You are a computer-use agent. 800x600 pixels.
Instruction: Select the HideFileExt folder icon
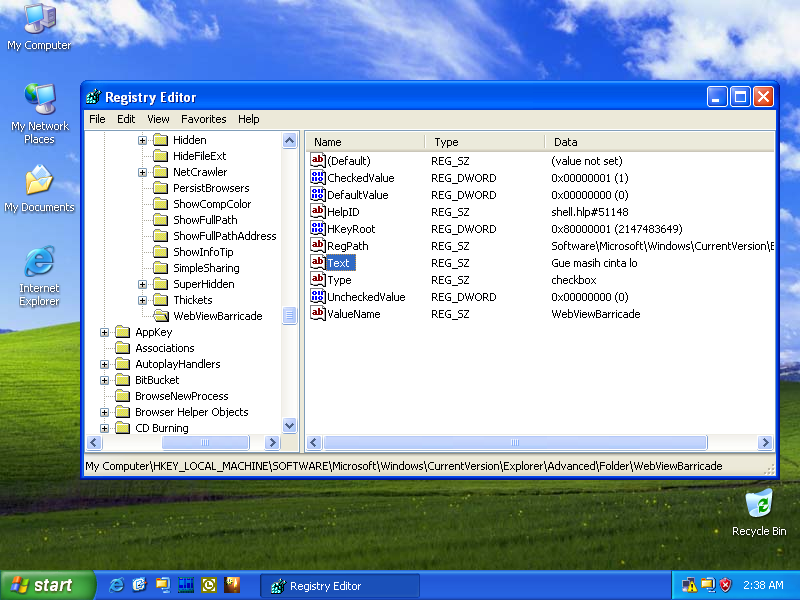(x=160, y=156)
